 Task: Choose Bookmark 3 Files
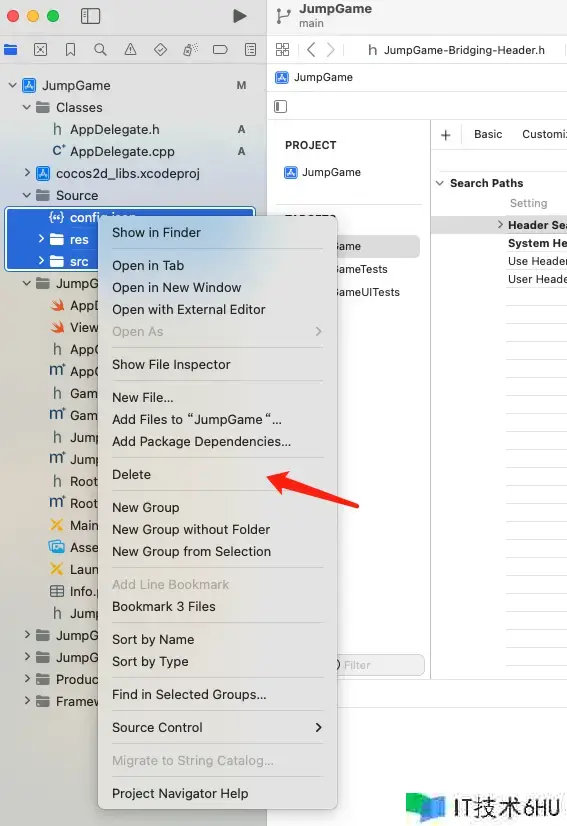coord(164,607)
